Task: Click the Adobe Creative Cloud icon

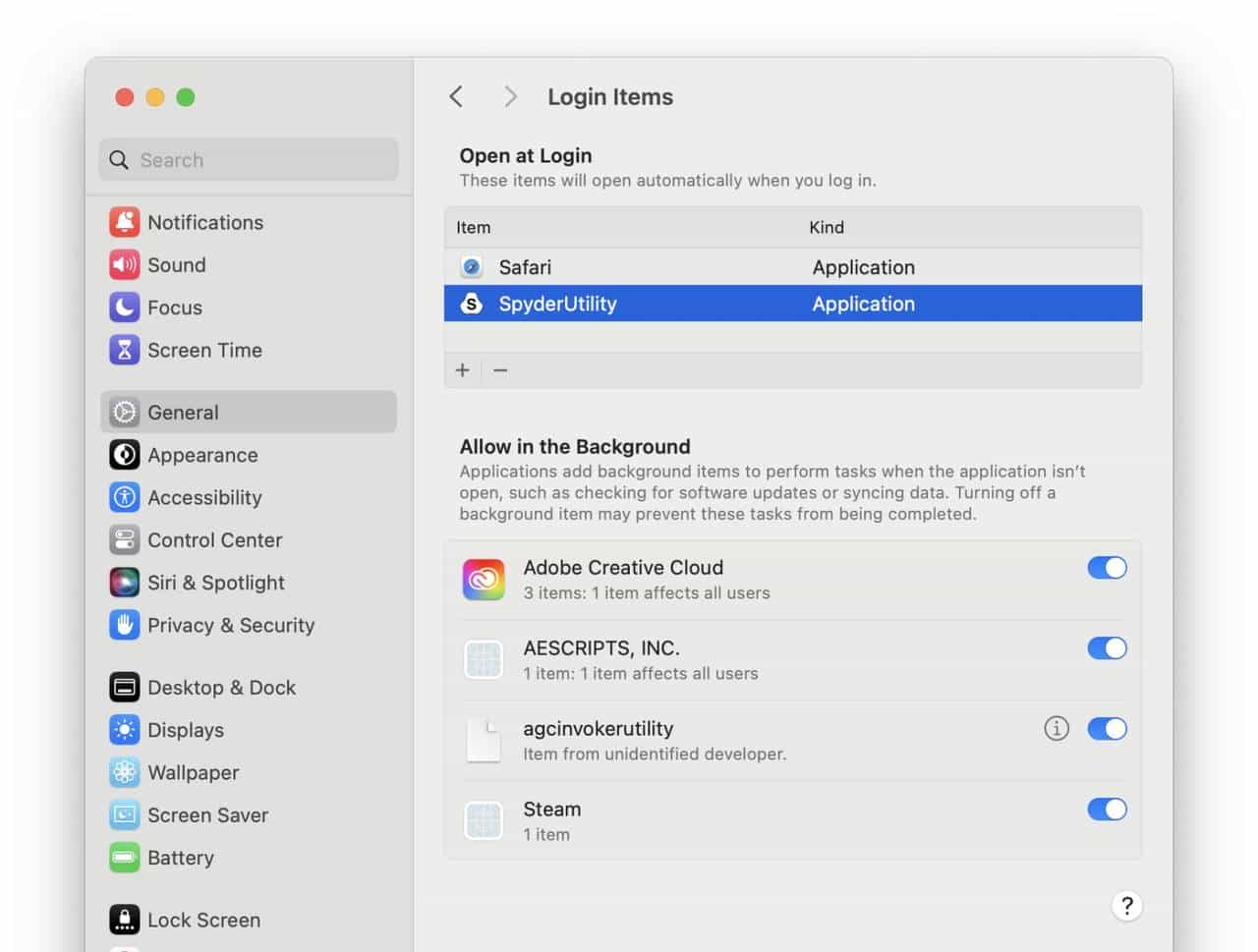Action: 484,580
